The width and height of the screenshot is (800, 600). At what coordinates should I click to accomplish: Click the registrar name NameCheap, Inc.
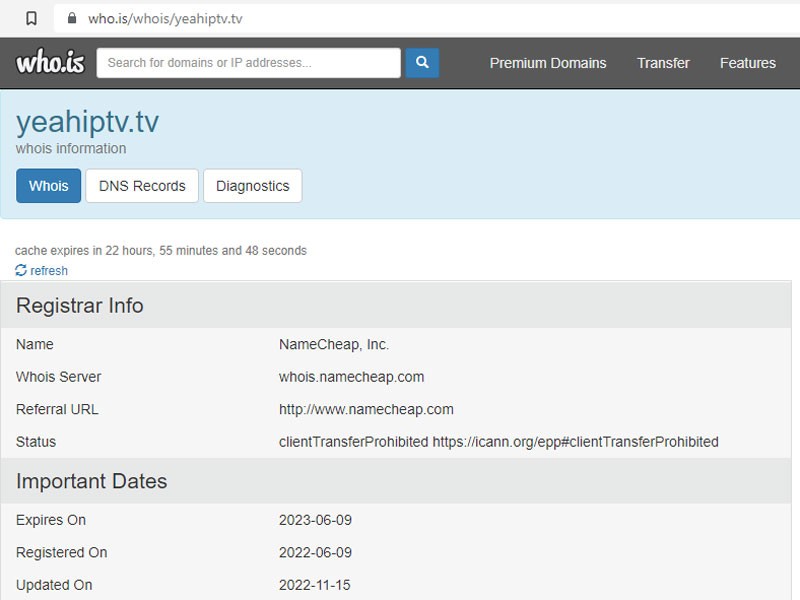[334, 344]
